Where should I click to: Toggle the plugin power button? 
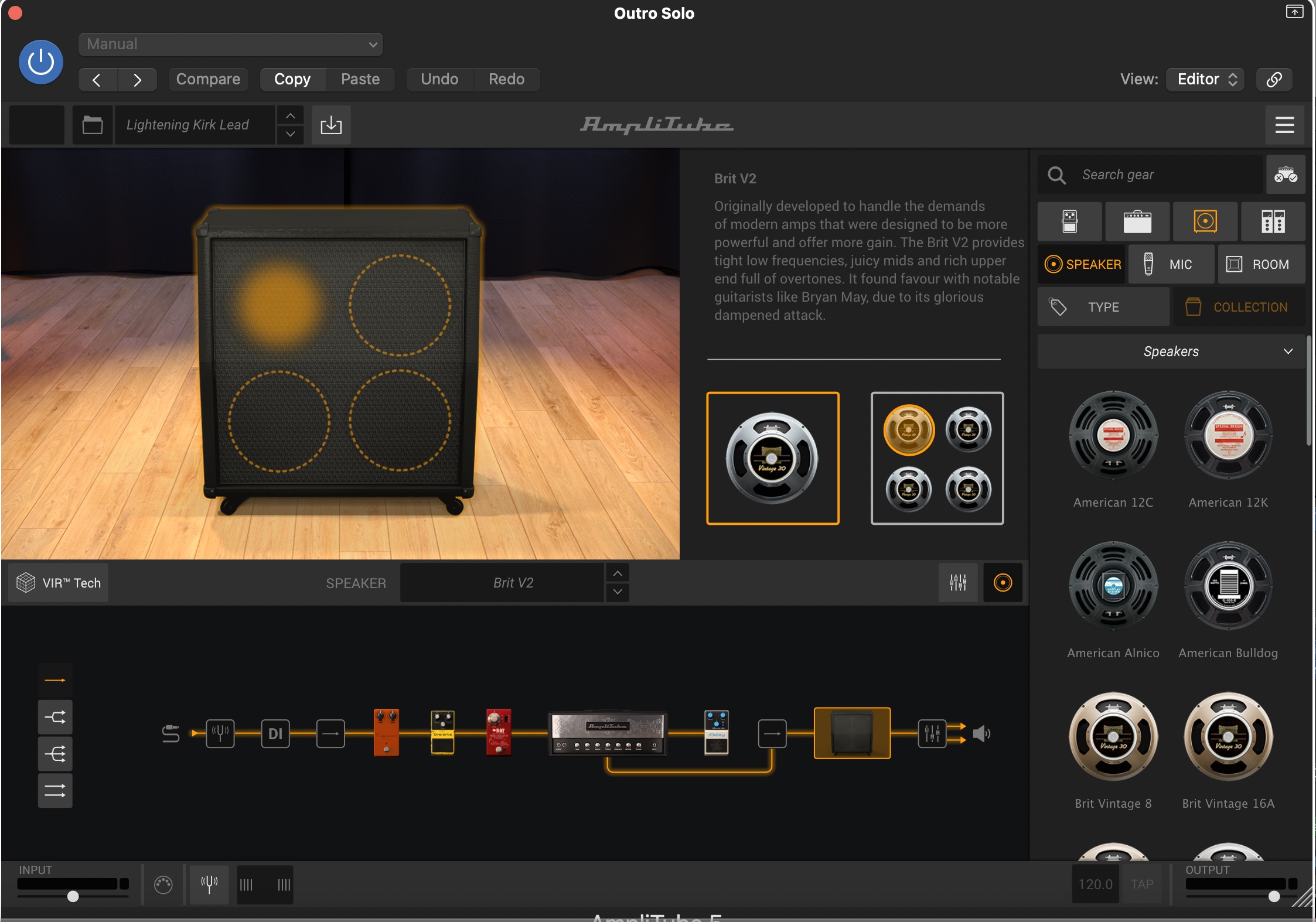pyautogui.click(x=41, y=62)
